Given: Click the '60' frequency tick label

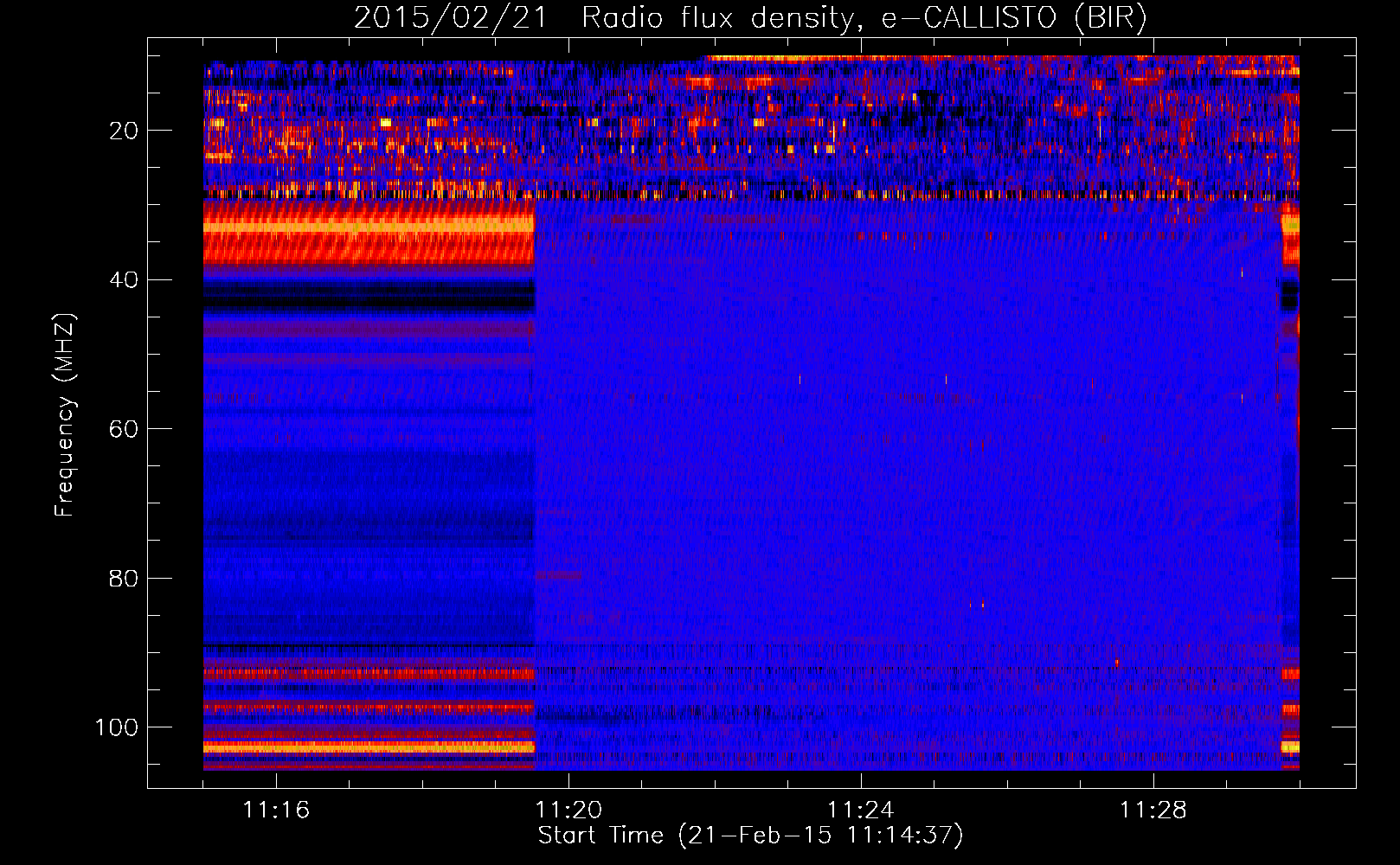Looking at the screenshot, I should 125,429.
